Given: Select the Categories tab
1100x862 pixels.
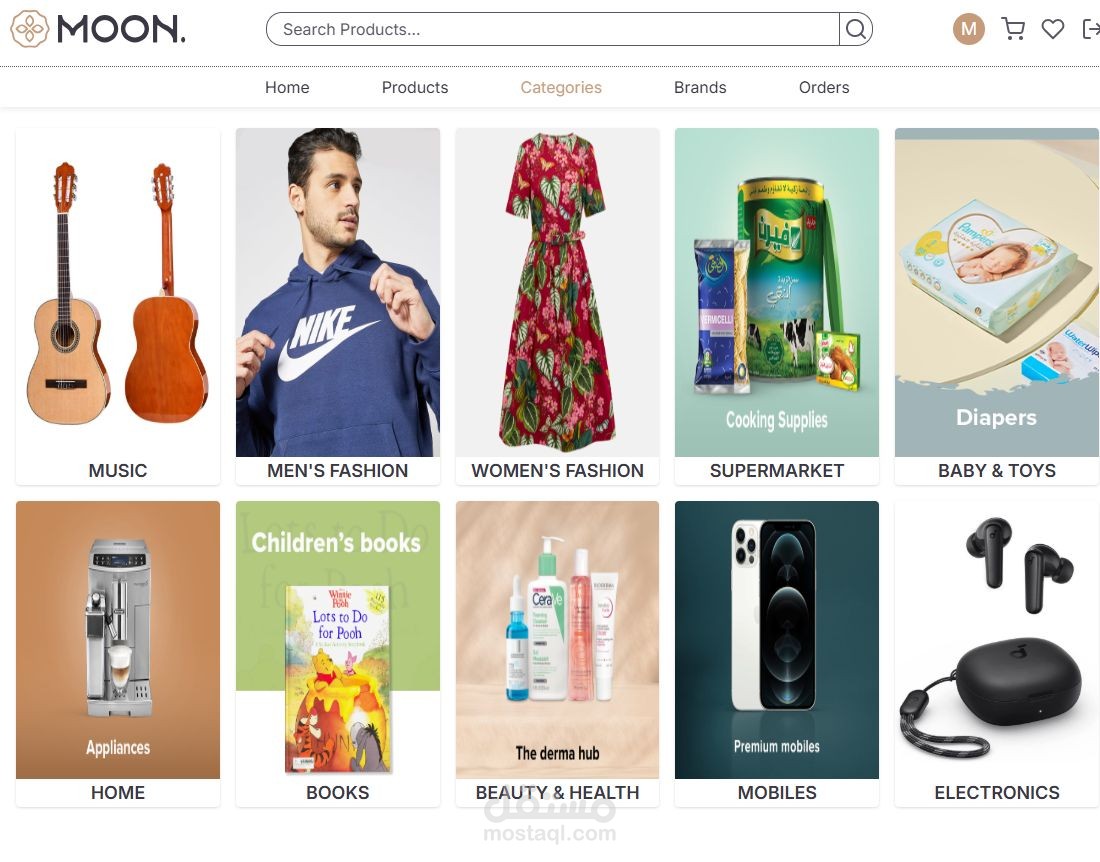Looking at the screenshot, I should [x=561, y=88].
